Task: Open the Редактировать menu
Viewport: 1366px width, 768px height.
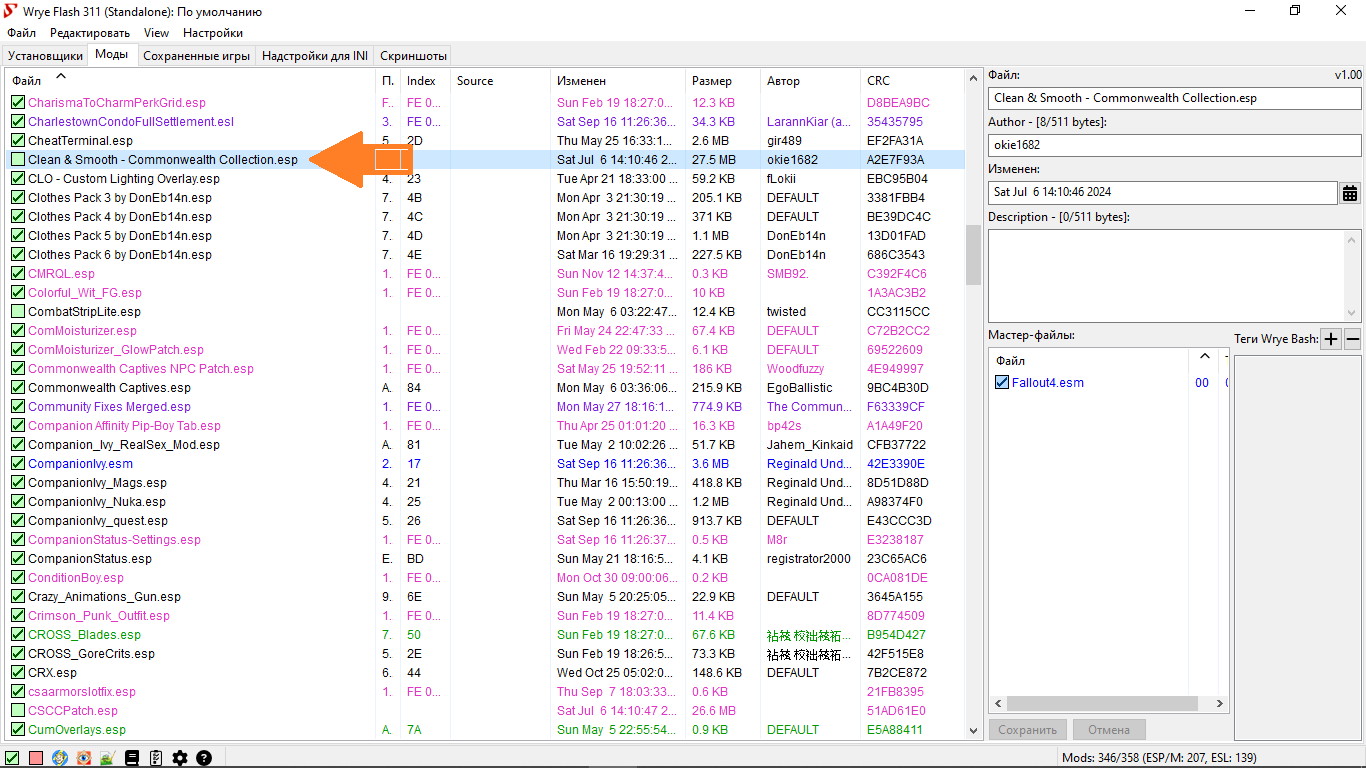Action: (x=90, y=33)
